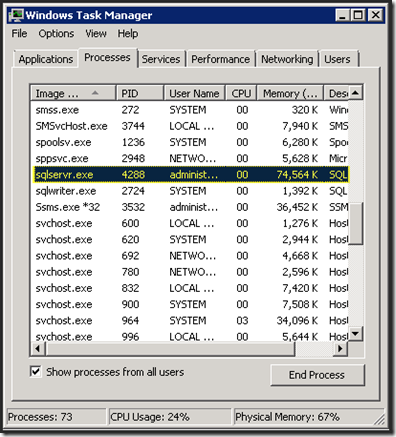Image resolution: width=396 pixels, height=437 pixels.
Task: Maximize the Task Manager window
Action: tap(358, 15)
